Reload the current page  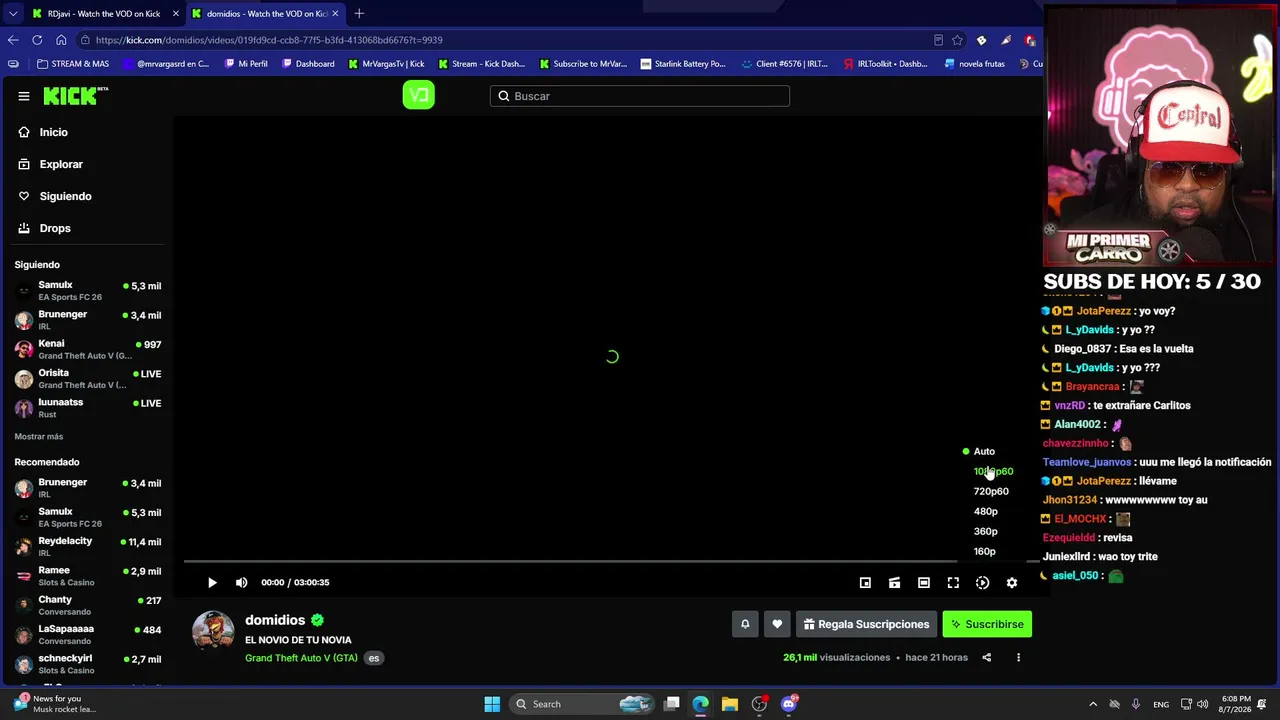click(x=37, y=40)
